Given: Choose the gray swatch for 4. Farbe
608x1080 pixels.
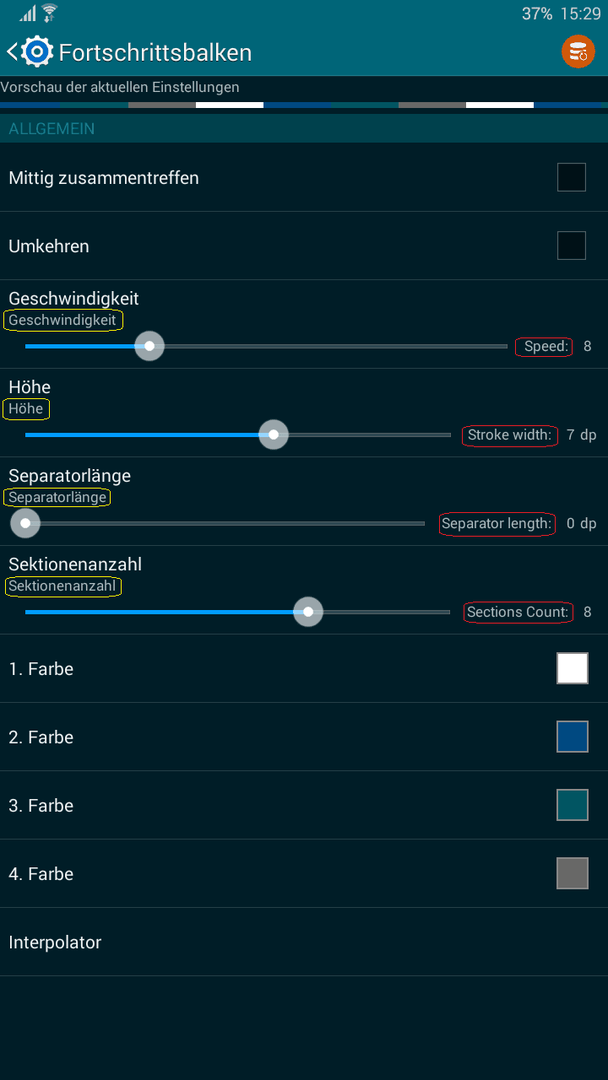Looking at the screenshot, I should [x=572, y=873].
